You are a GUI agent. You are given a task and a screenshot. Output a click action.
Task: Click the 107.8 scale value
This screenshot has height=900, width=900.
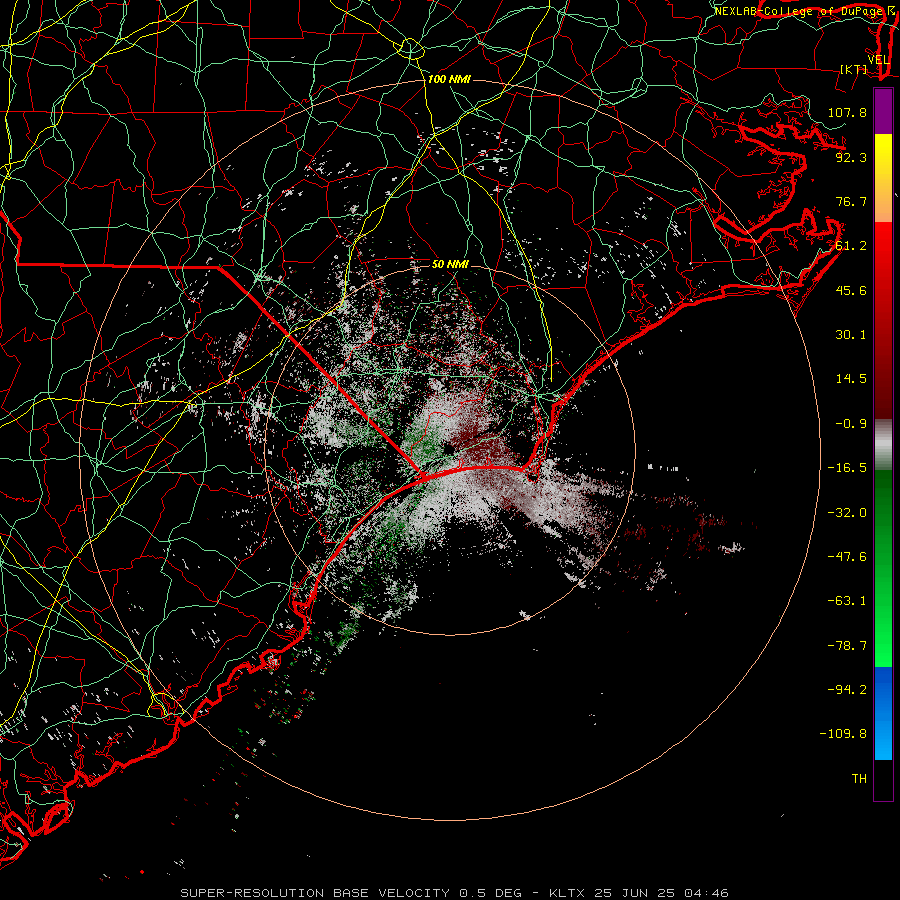[x=847, y=112]
